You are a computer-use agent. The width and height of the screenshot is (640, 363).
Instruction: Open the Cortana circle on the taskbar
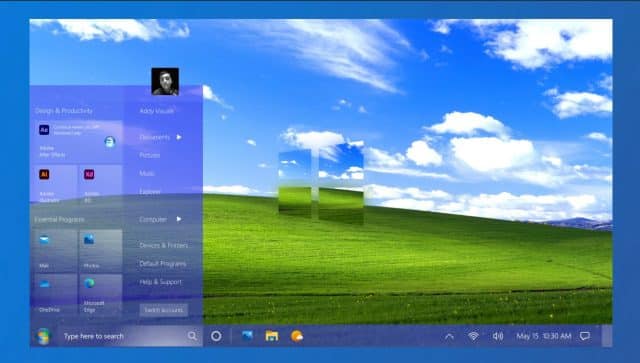point(216,336)
